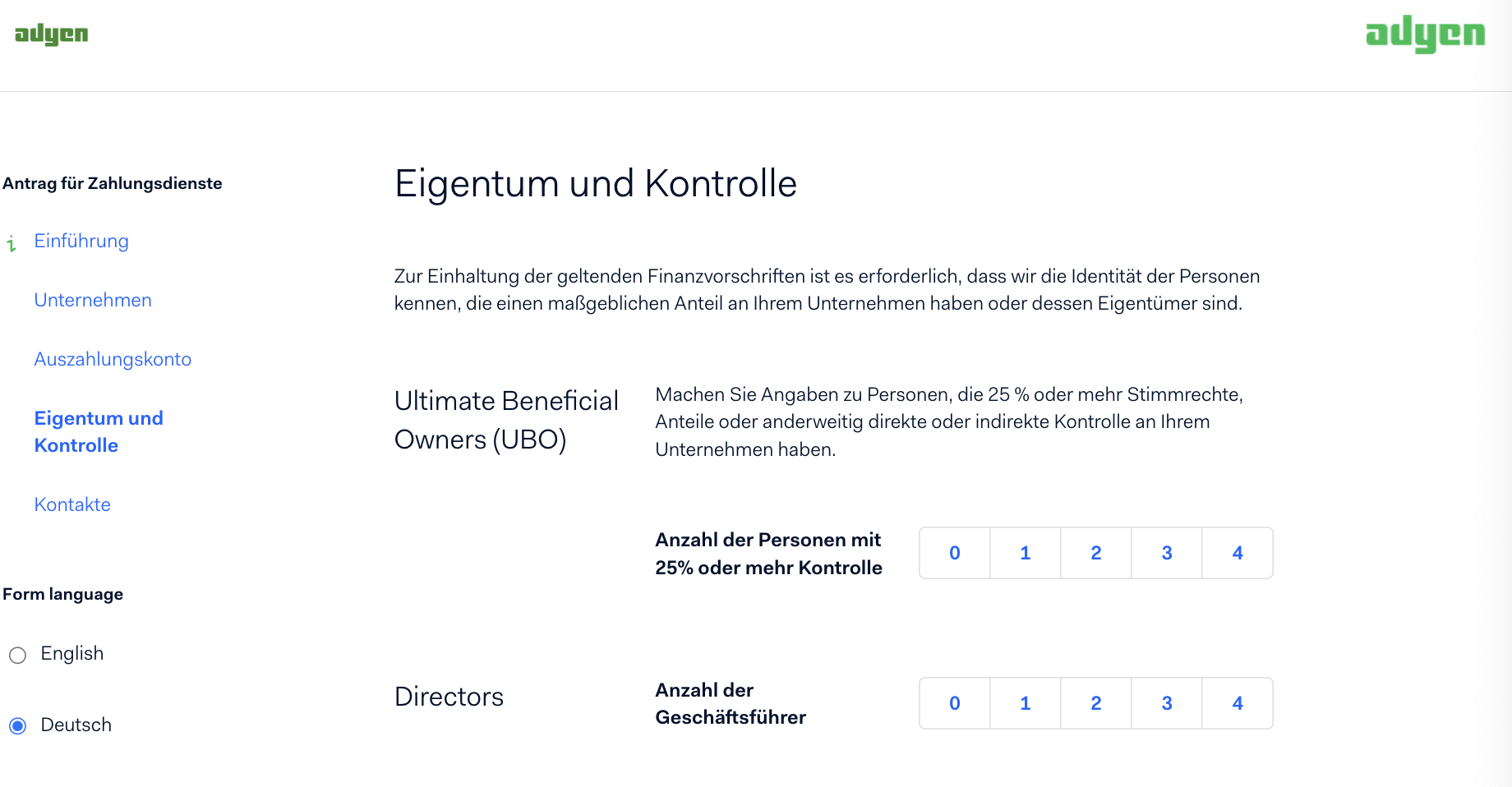The image size is (1512, 787).
Task: Click the large Adyen logo at top right
Action: [1425, 34]
